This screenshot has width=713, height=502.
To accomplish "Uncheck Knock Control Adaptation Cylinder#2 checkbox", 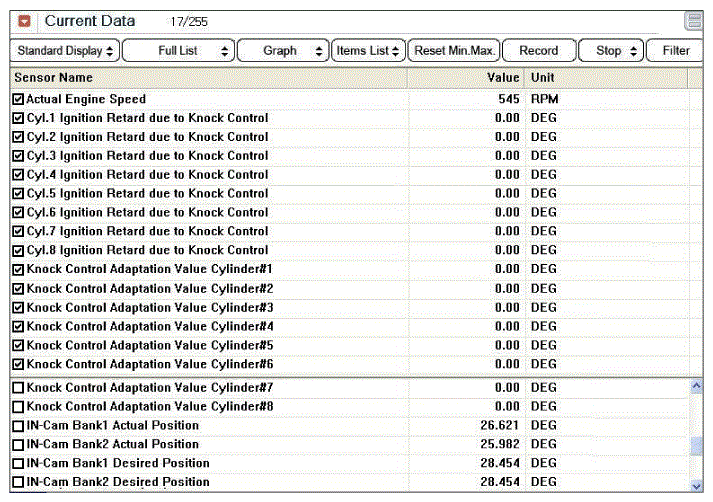I will click(x=18, y=289).
